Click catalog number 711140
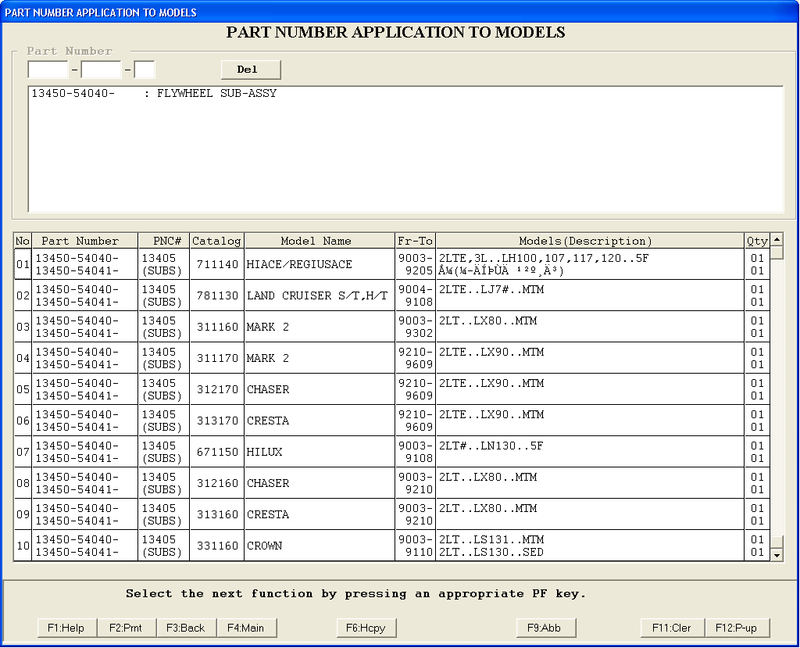800x648 pixels. coord(217,264)
